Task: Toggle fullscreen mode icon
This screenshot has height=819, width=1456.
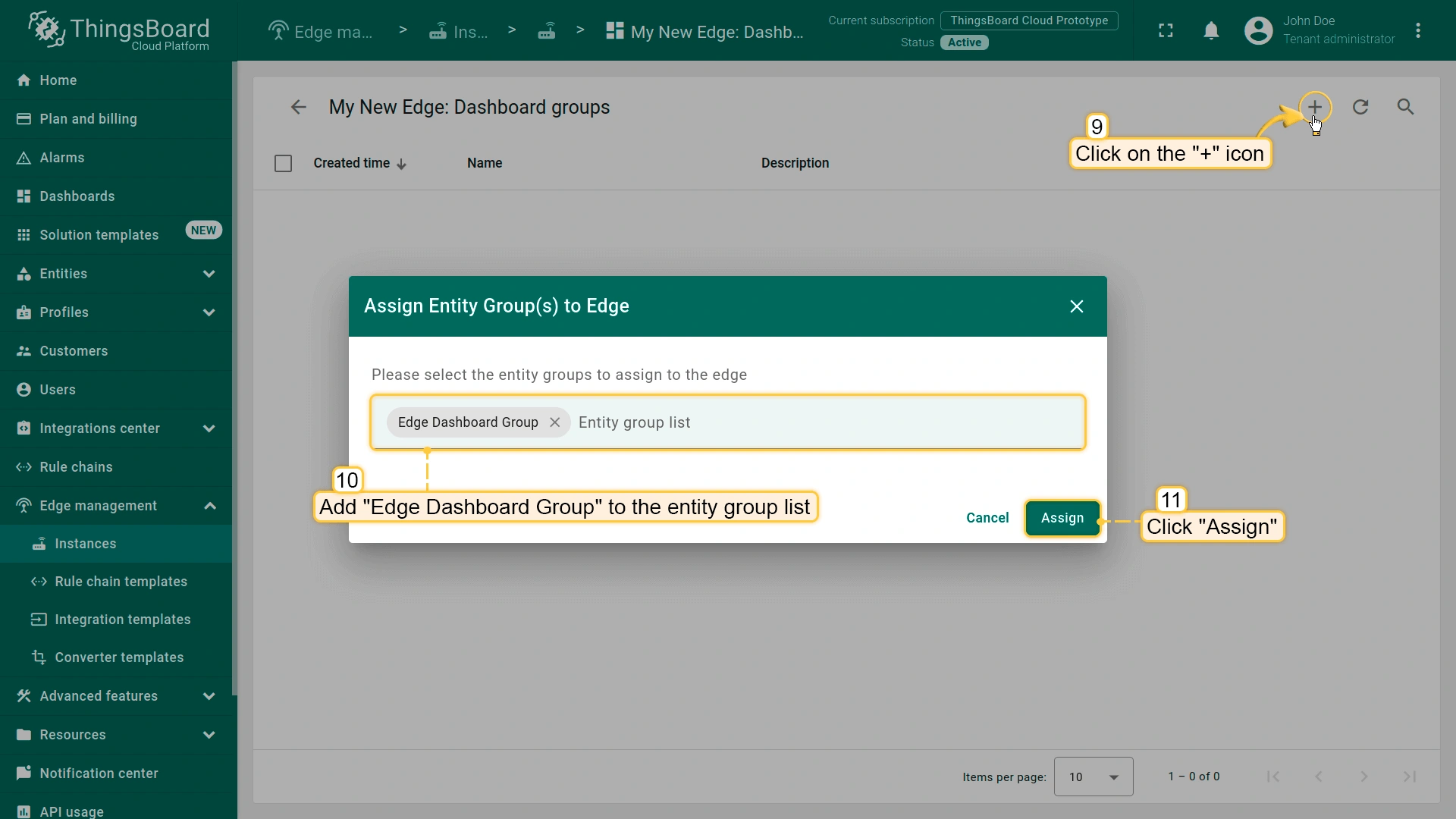Action: pyautogui.click(x=1166, y=31)
